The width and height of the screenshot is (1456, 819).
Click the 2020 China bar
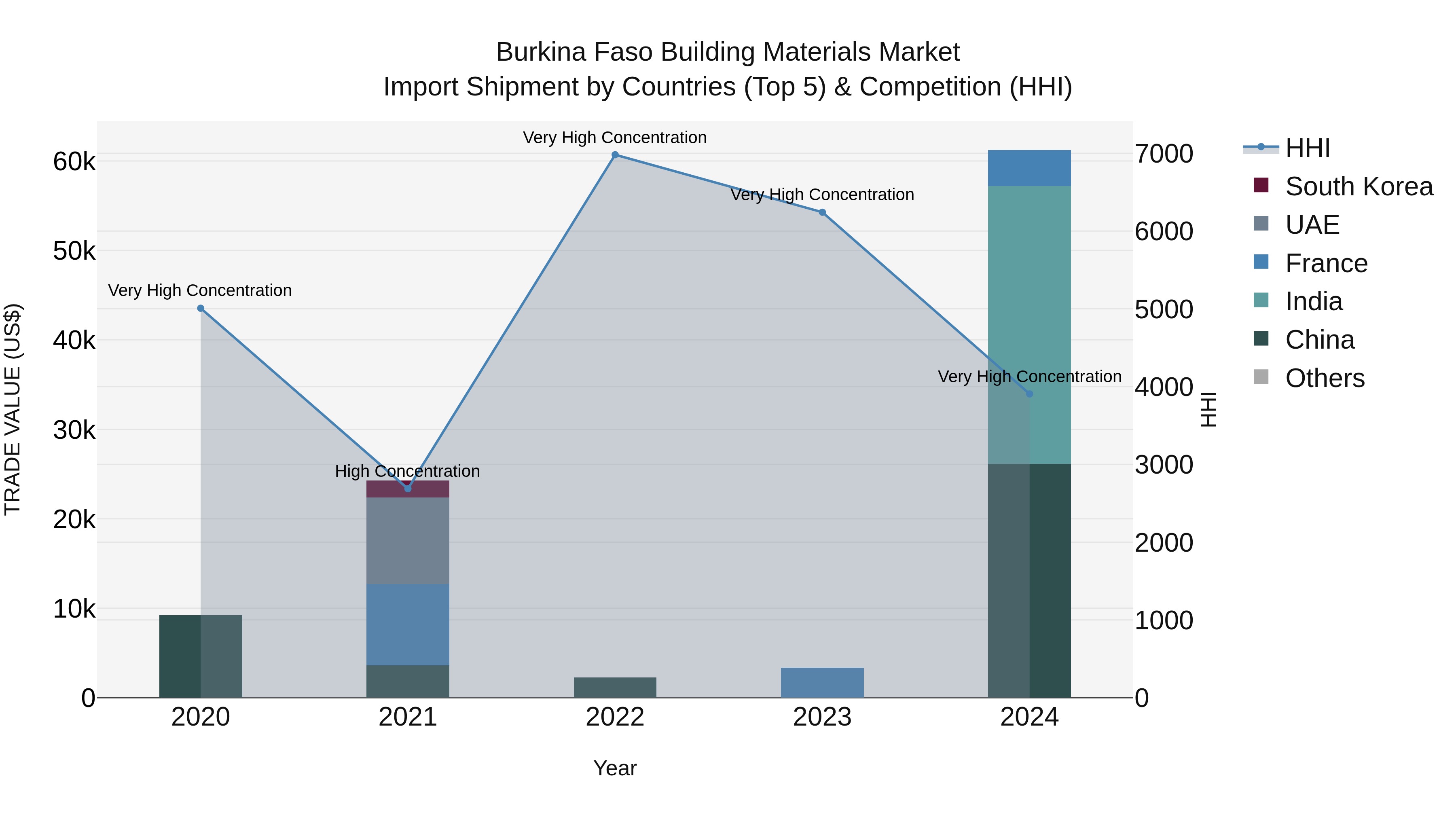201,656
